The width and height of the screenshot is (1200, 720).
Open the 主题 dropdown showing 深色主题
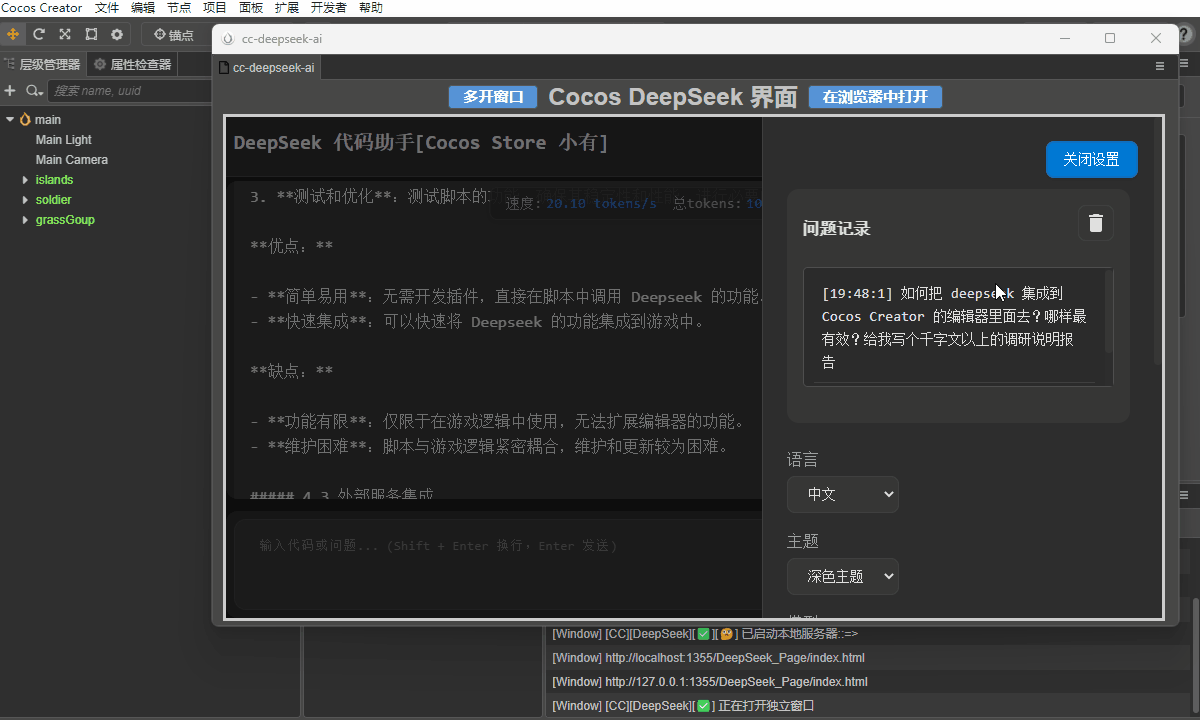pos(842,576)
